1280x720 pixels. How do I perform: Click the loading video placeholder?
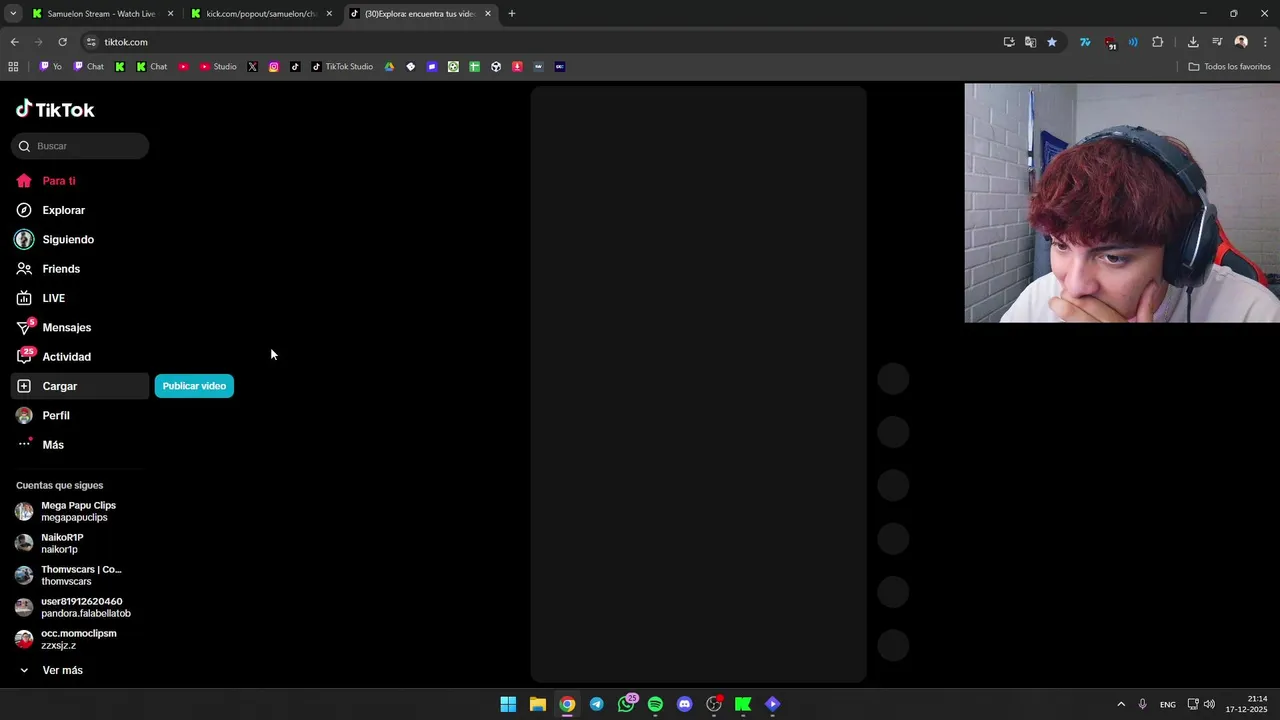tap(698, 384)
